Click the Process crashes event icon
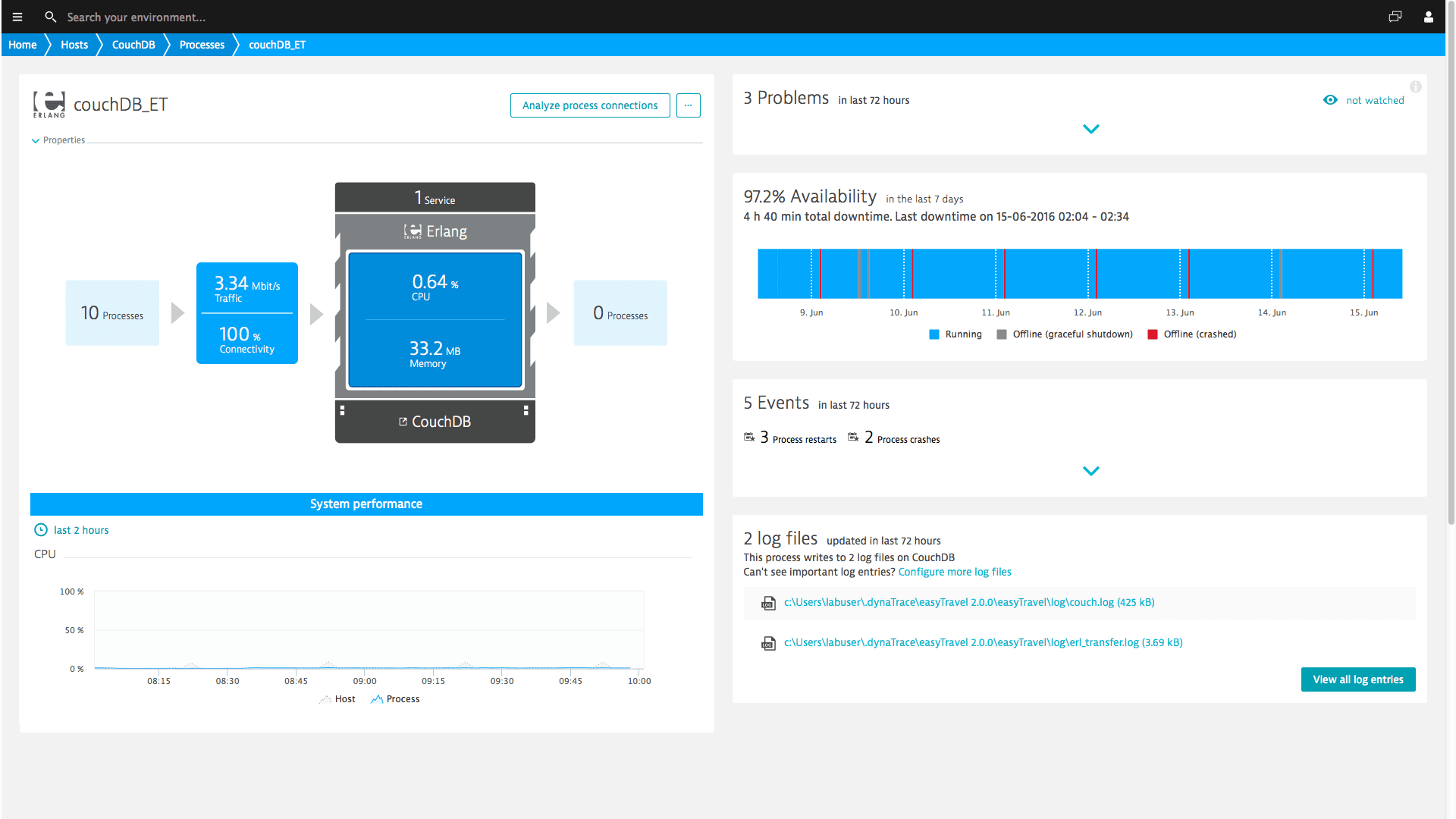Viewport: 1456px width, 819px height. [853, 438]
